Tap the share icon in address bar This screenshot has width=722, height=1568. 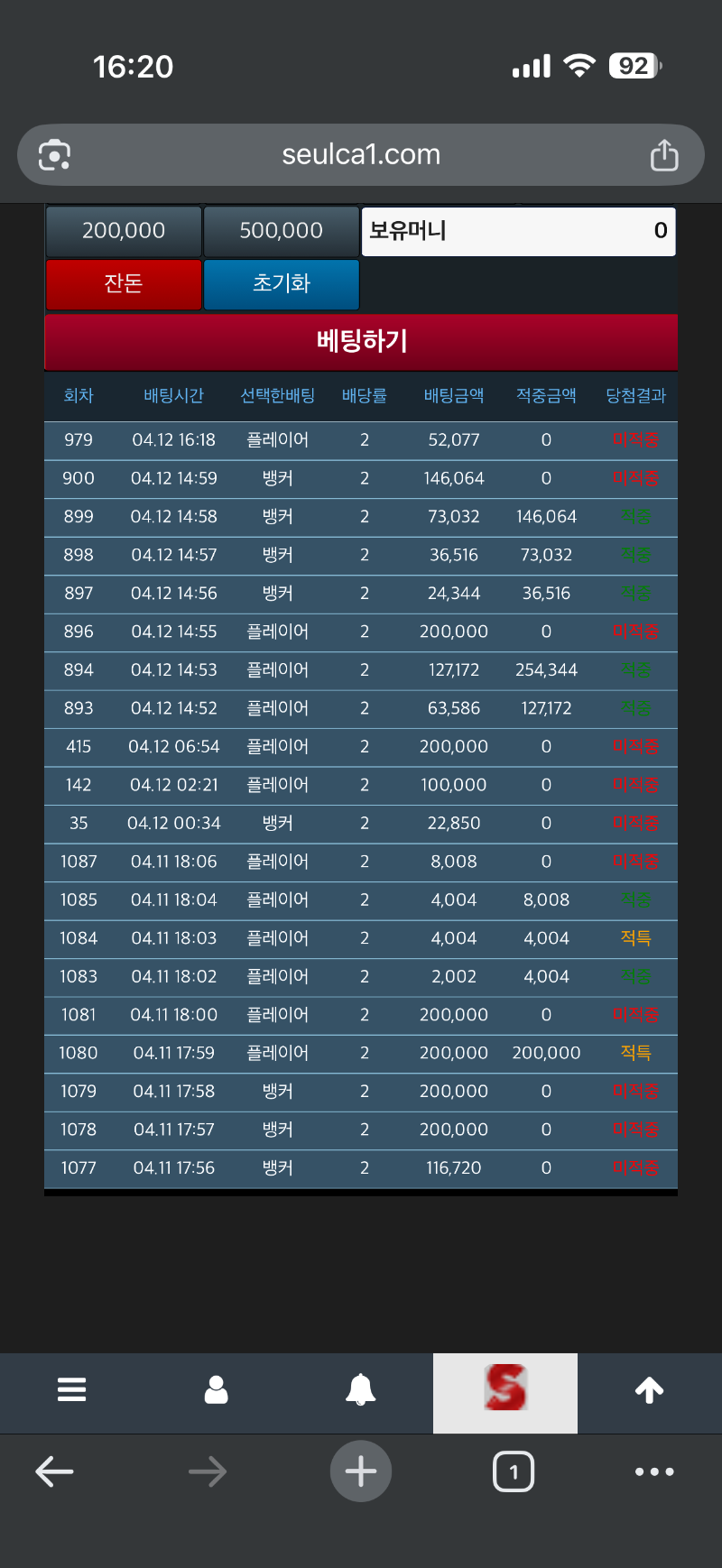point(664,155)
